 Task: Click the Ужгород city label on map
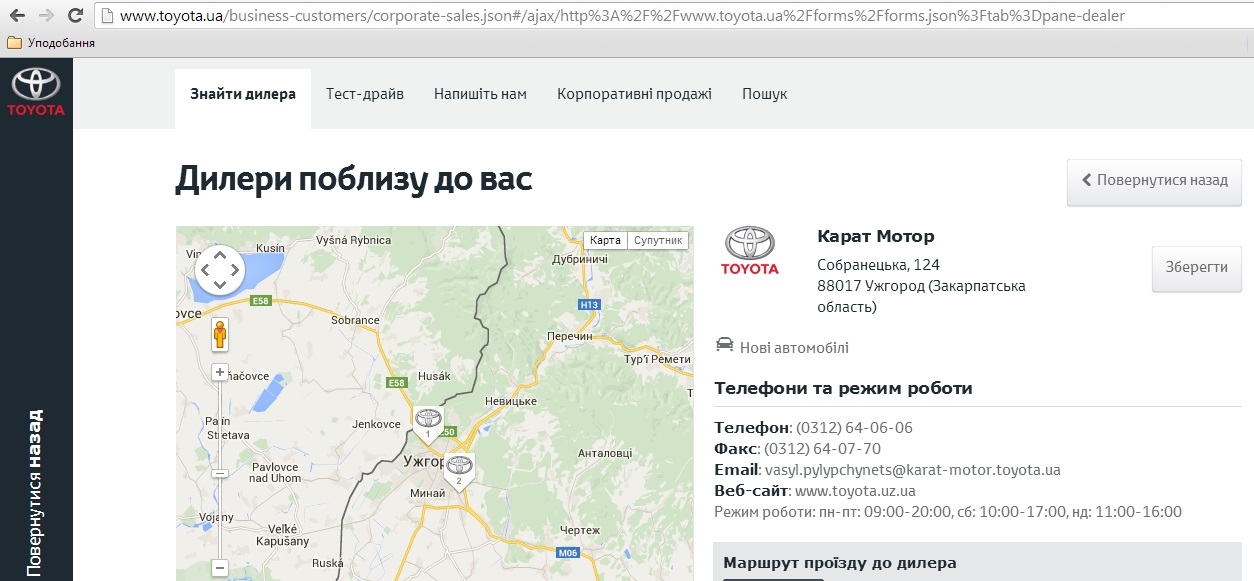coord(425,464)
